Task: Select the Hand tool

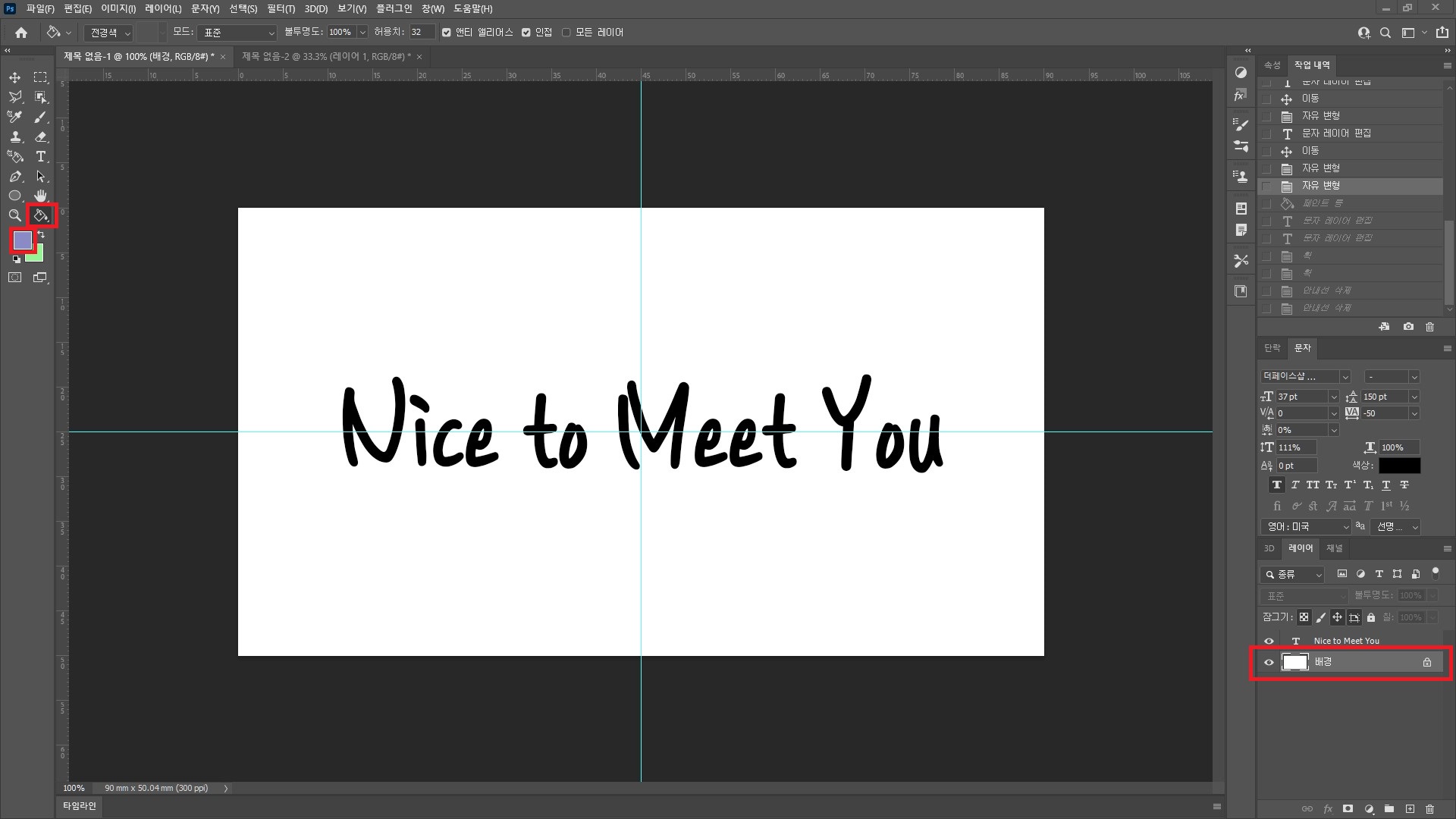Action: 41,196
